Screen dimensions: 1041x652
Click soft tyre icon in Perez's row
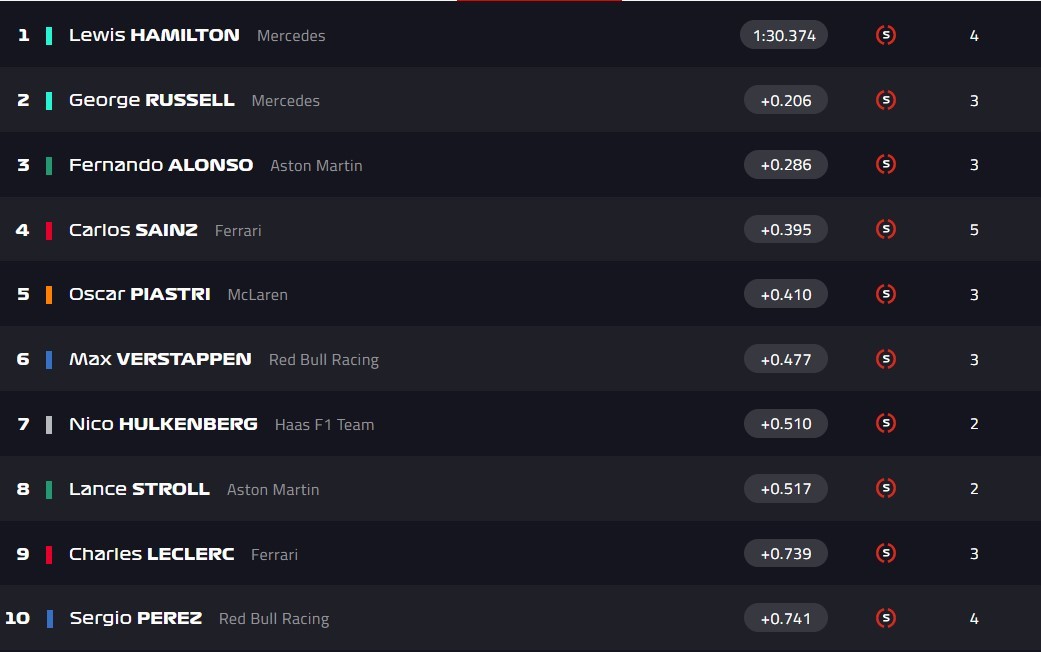885,618
